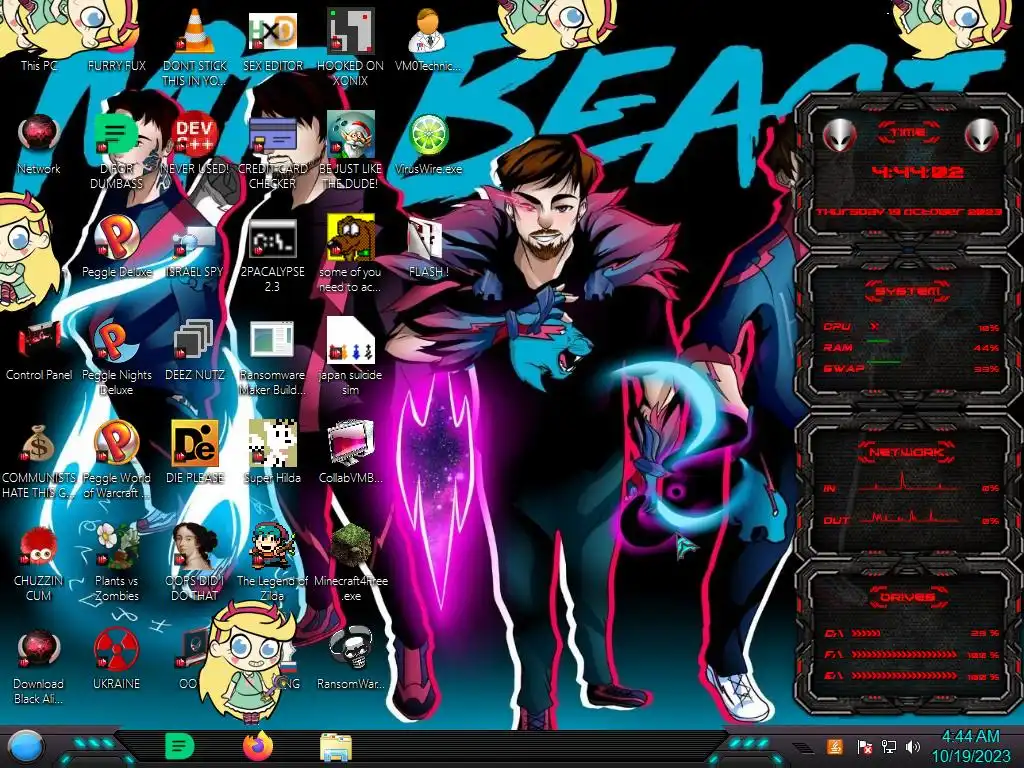Image resolution: width=1024 pixels, height=768 pixels.
Task: Open green chat app on taskbar
Action: tap(180, 746)
